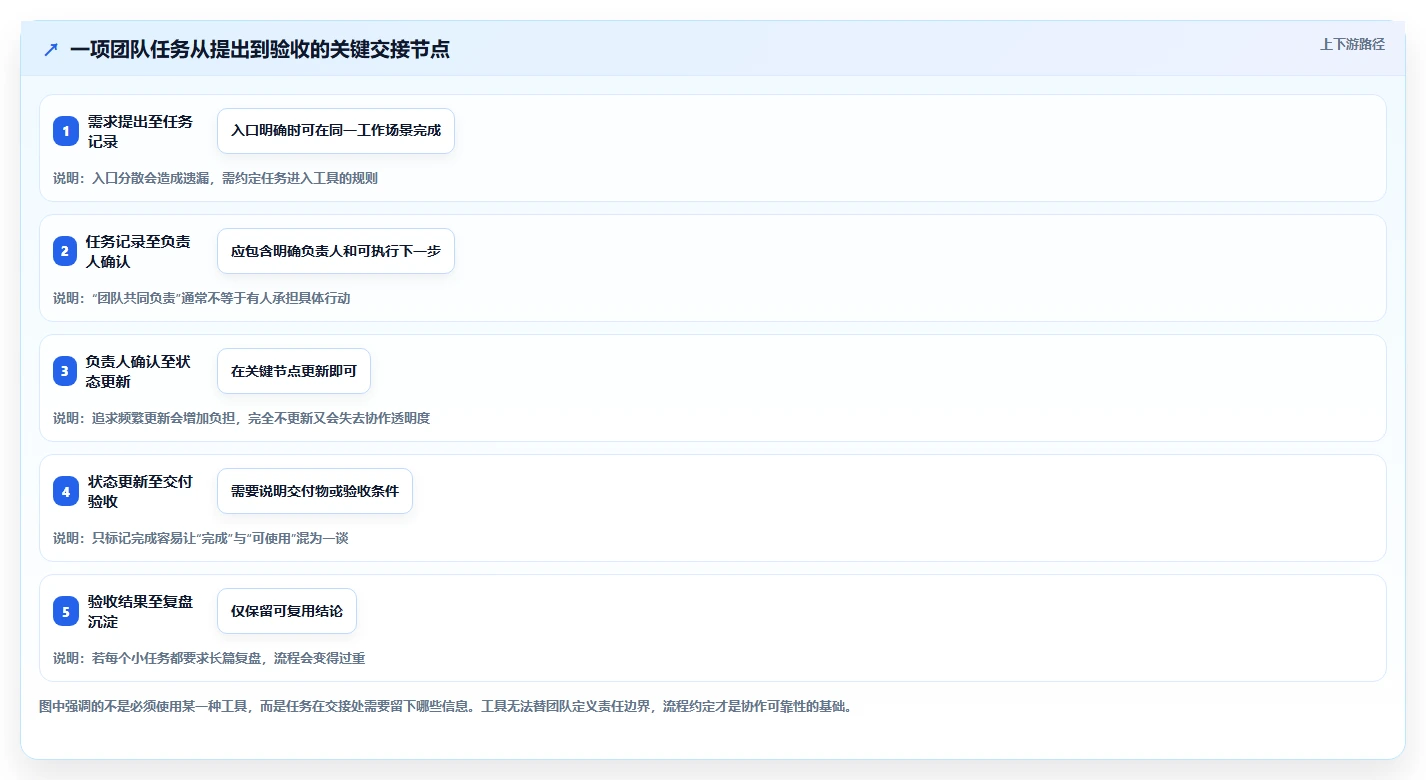This screenshot has width=1426, height=780.
Task: Click the note 只标记完成容易让“完成”与“可使用”混为一谈
Action: pos(200,538)
